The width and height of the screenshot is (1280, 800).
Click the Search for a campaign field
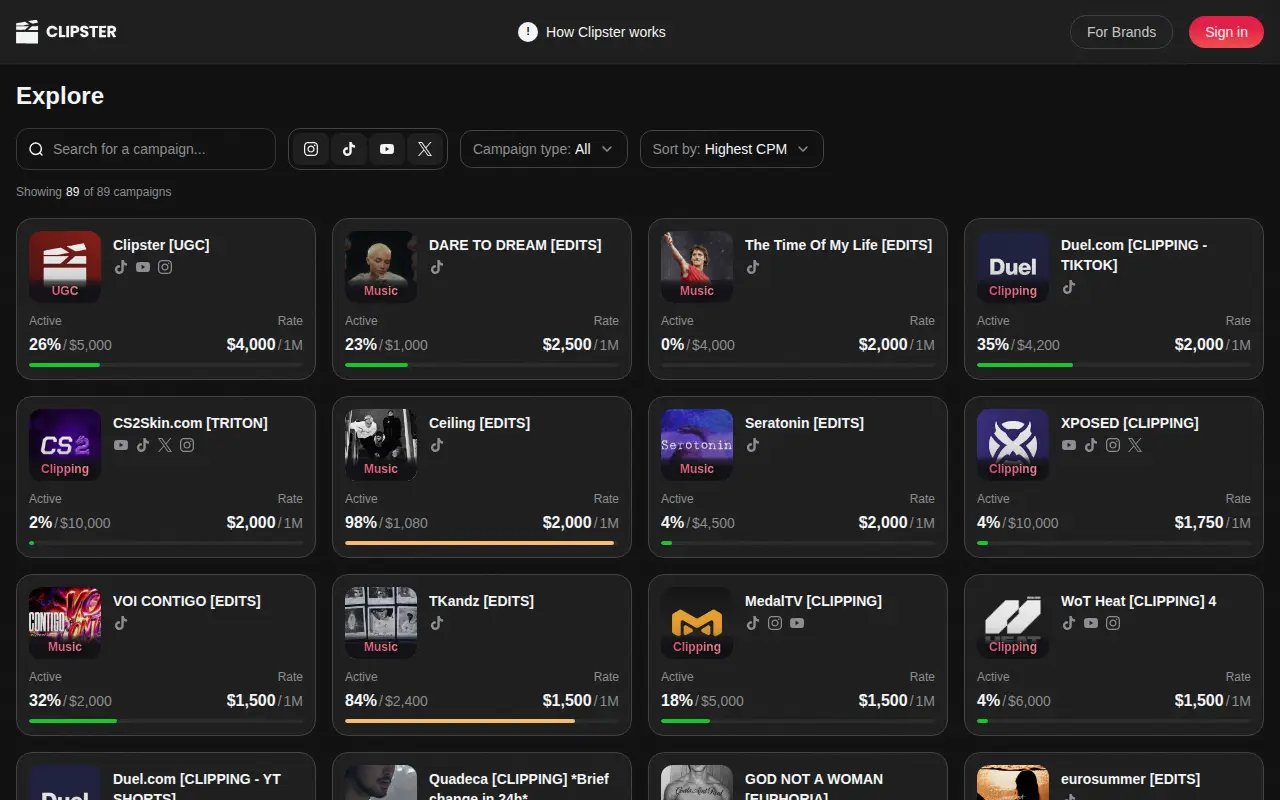146,149
